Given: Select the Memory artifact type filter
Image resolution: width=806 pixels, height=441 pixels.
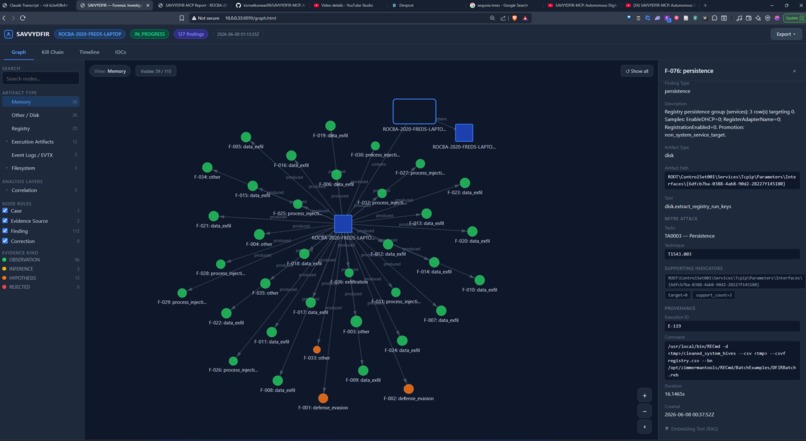Looking at the screenshot, I should tap(40, 102).
